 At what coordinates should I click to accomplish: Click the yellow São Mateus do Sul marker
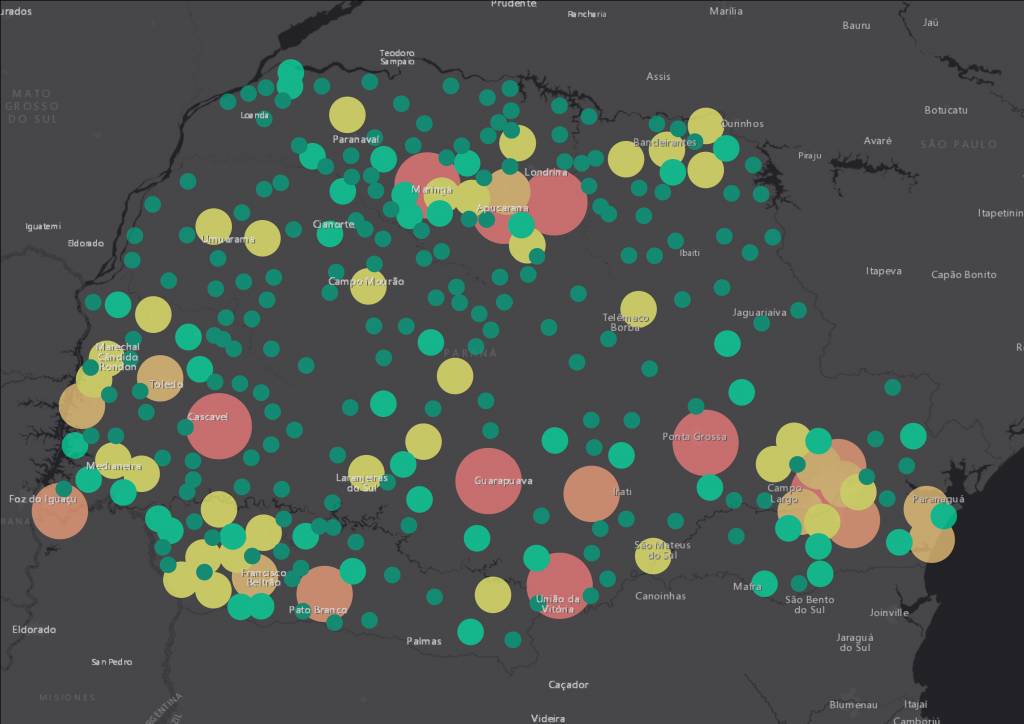[x=653, y=556]
